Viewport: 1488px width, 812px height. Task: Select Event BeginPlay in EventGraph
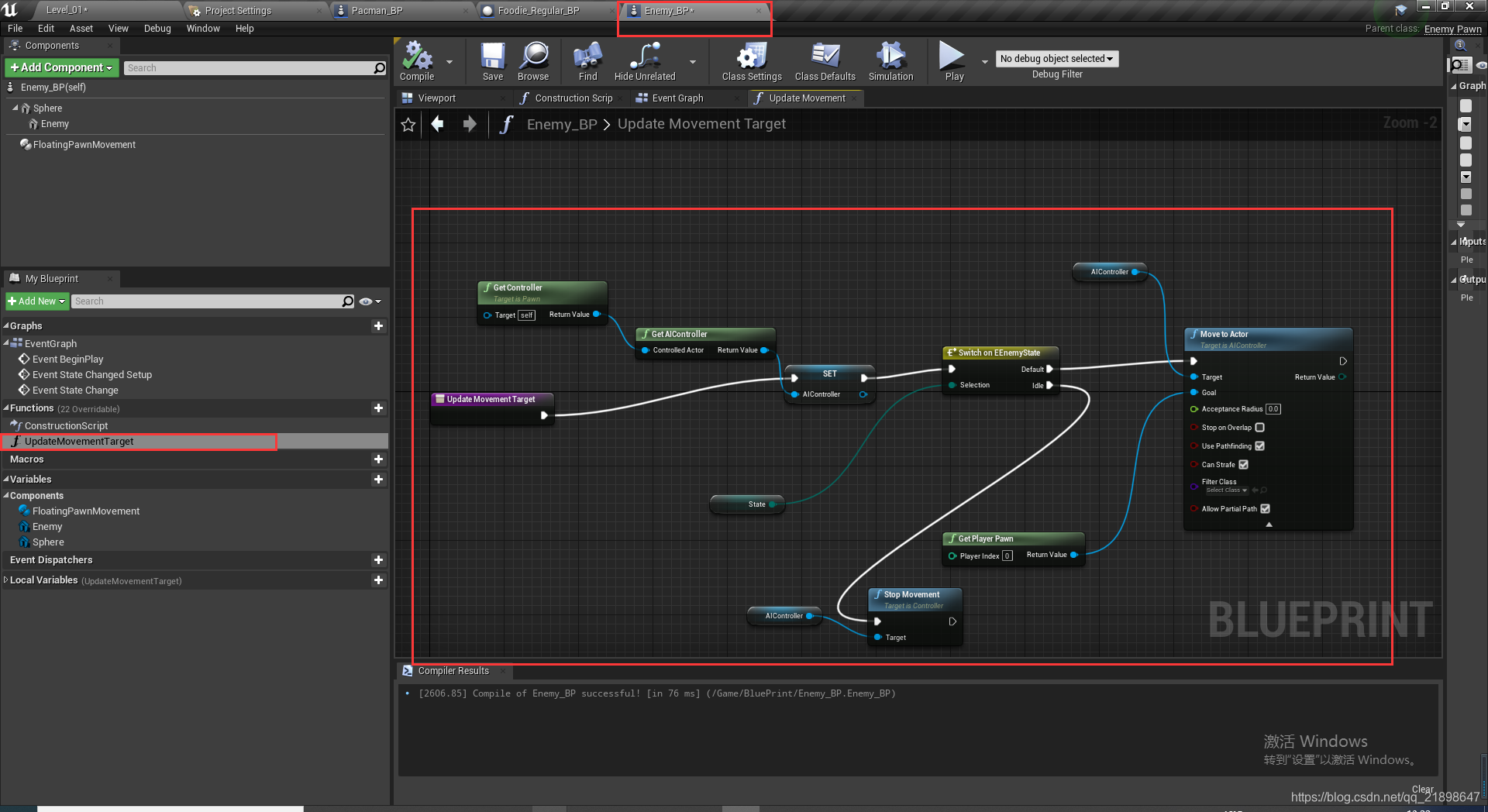pyautogui.click(x=67, y=360)
